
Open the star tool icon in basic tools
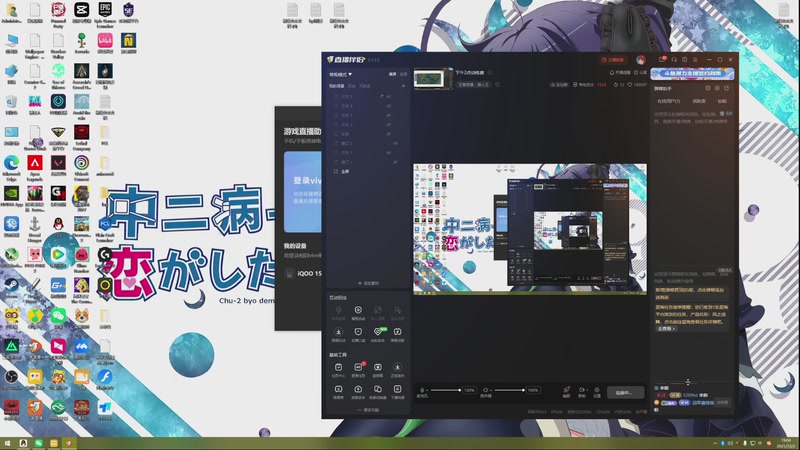click(378, 367)
